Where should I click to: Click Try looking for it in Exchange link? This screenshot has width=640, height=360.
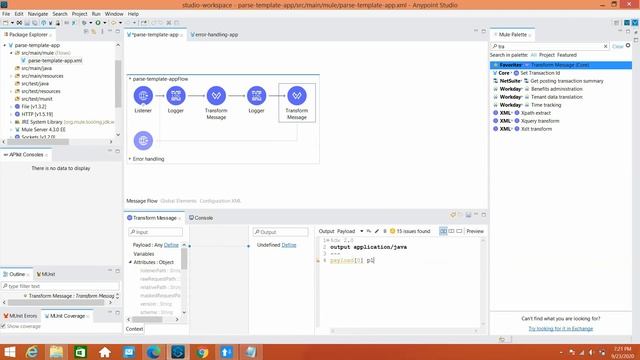pyautogui.click(x=560, y=329)
